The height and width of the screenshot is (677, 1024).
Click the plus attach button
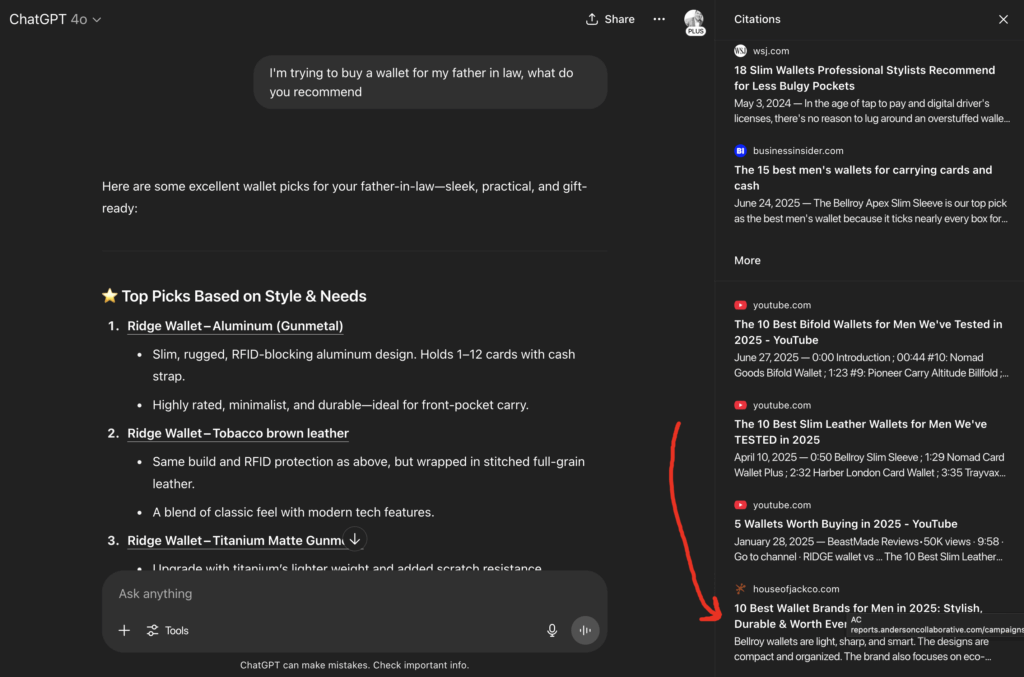pyautogui.click(x=124, y=630)
